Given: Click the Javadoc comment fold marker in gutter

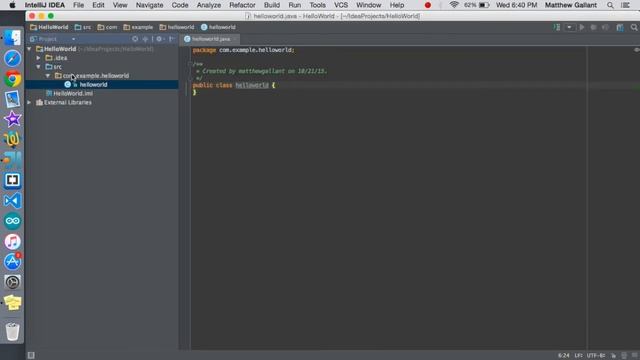Looking at the screenshot, I should [189, 64].
